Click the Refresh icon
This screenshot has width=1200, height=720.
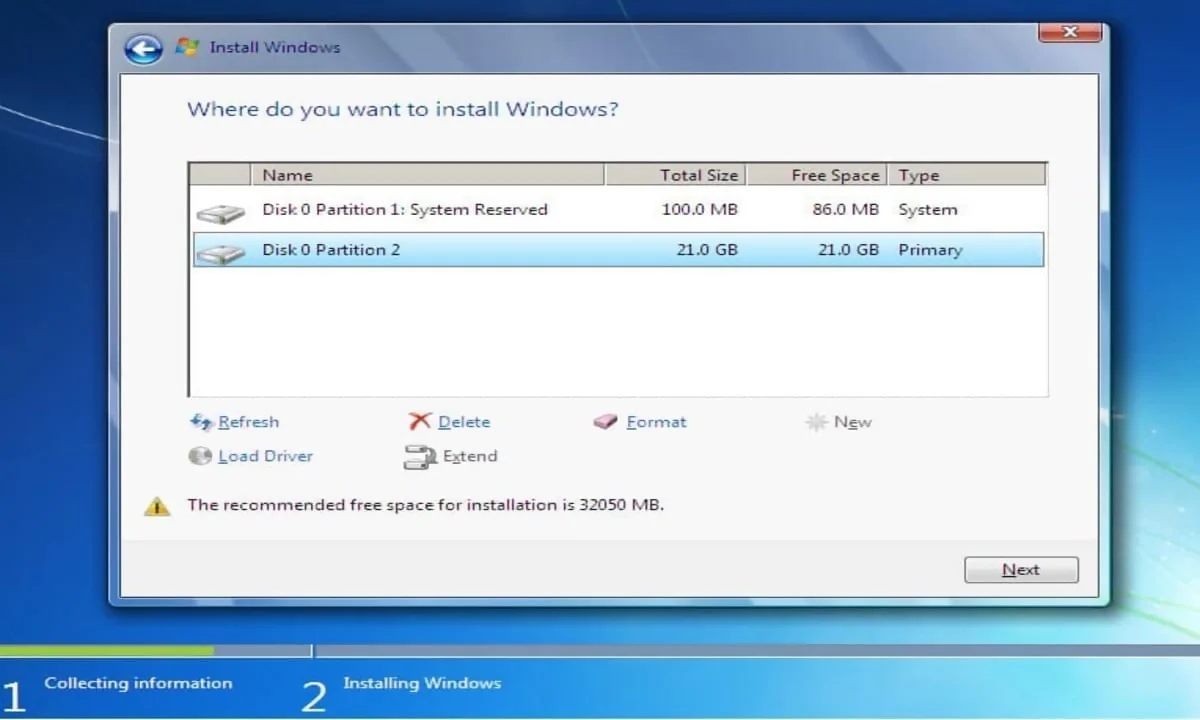pyautogui.click(x=201, y=422)
